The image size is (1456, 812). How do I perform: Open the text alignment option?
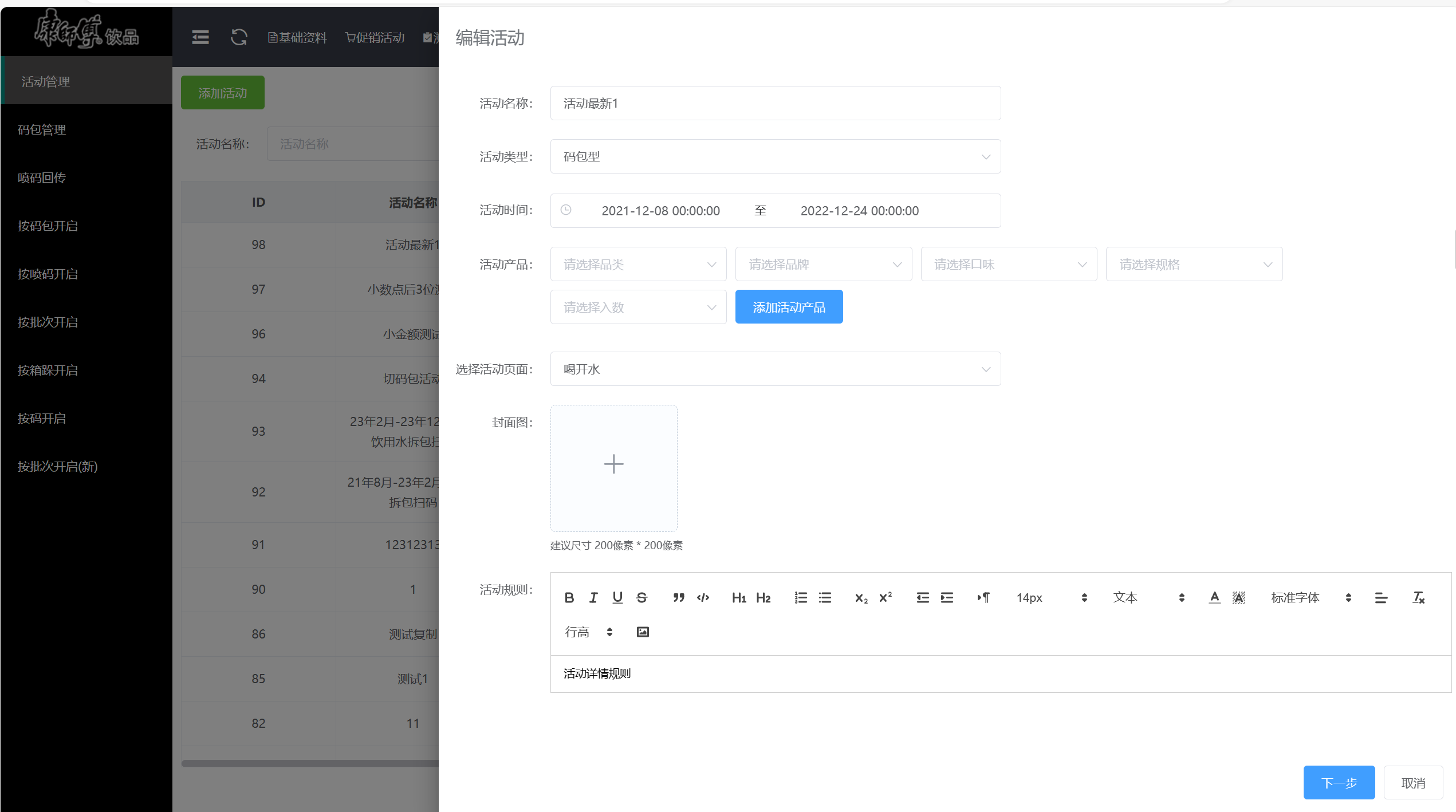click(1381, 598)
